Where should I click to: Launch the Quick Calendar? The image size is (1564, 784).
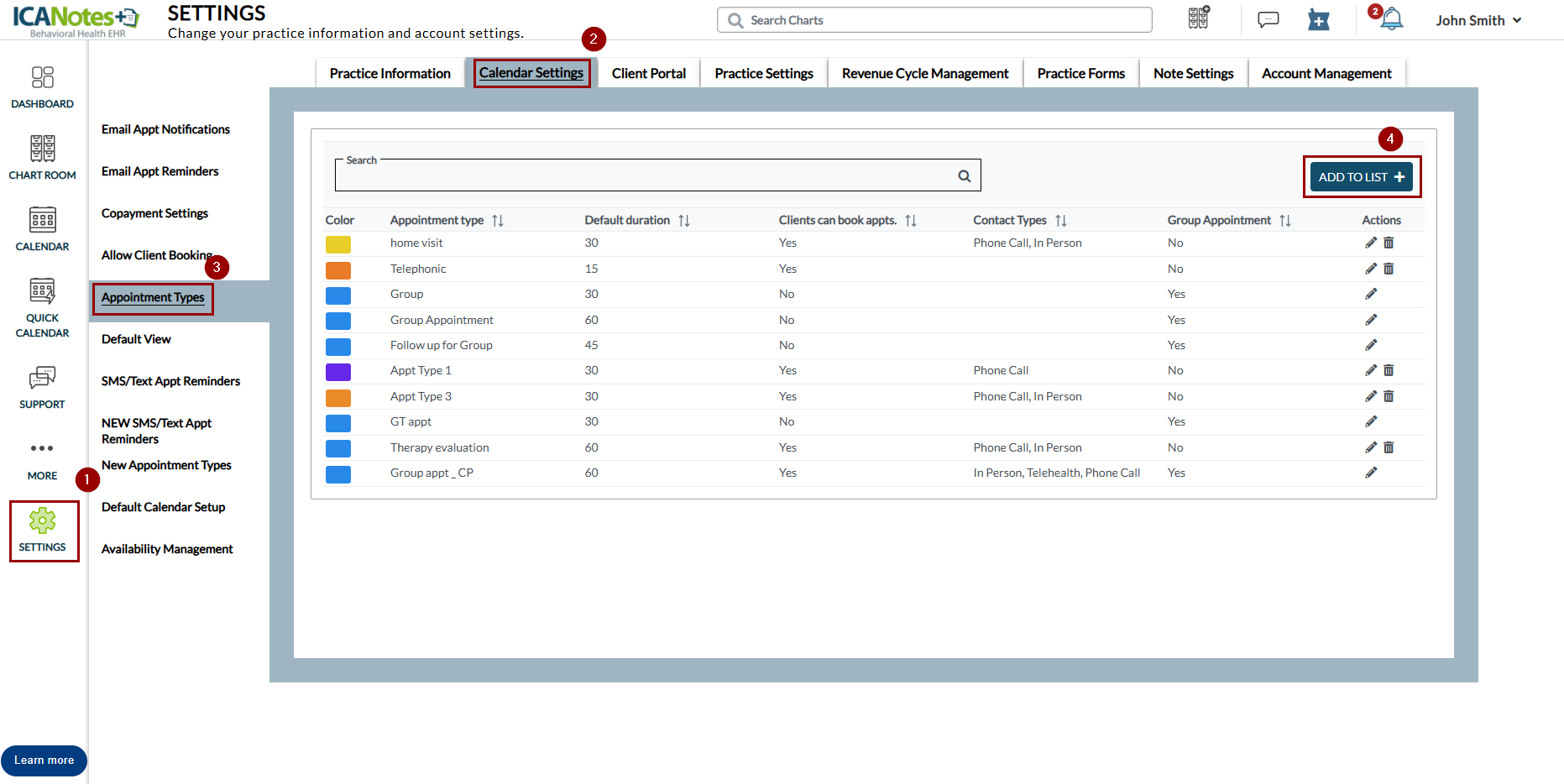(42, 308)
